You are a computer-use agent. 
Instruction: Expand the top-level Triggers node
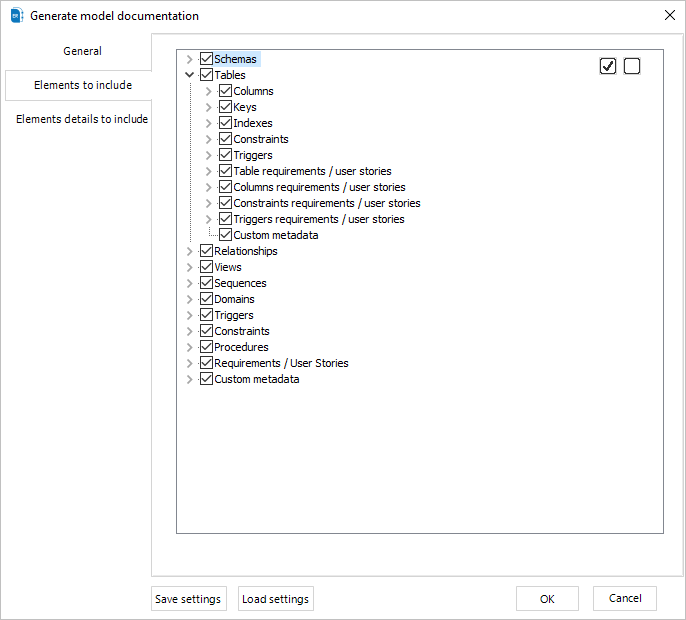click(189, 315)
